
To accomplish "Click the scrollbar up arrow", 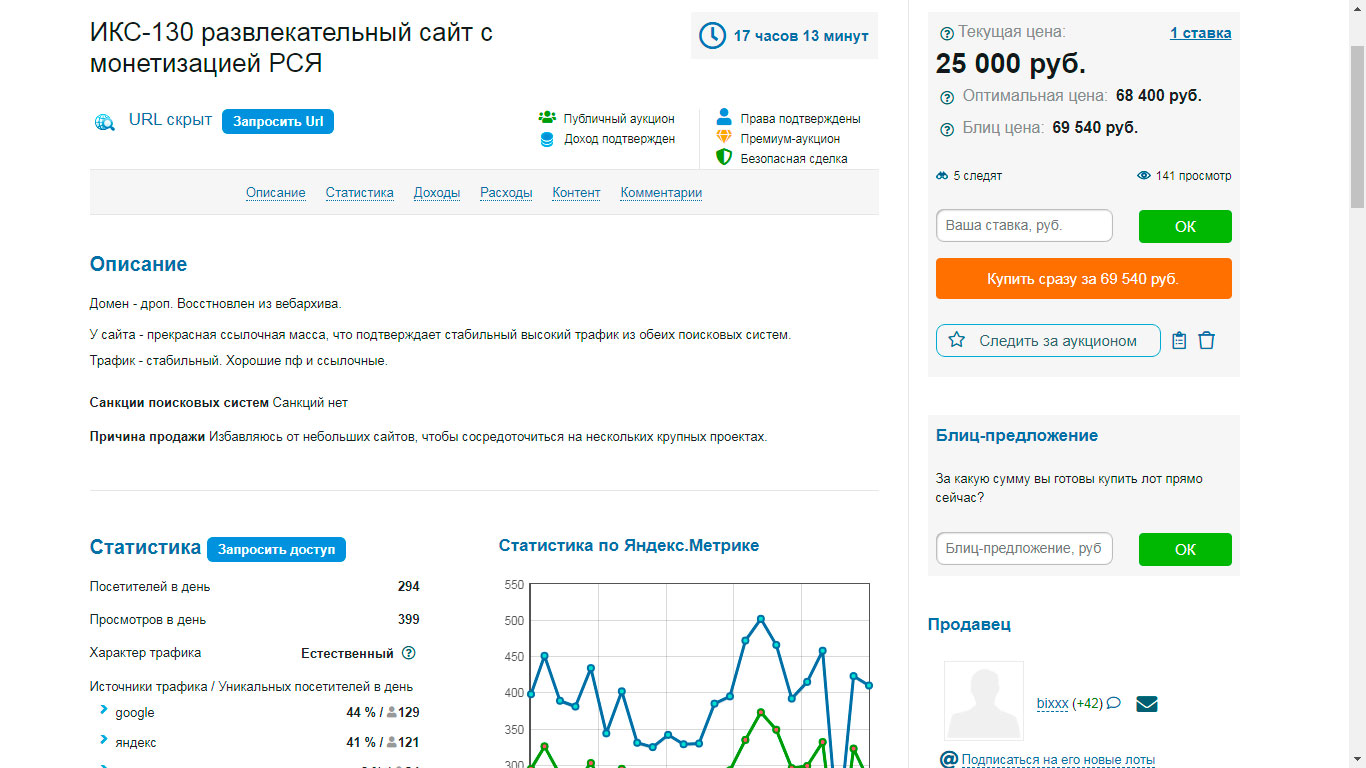I will tap(1357, 8).
